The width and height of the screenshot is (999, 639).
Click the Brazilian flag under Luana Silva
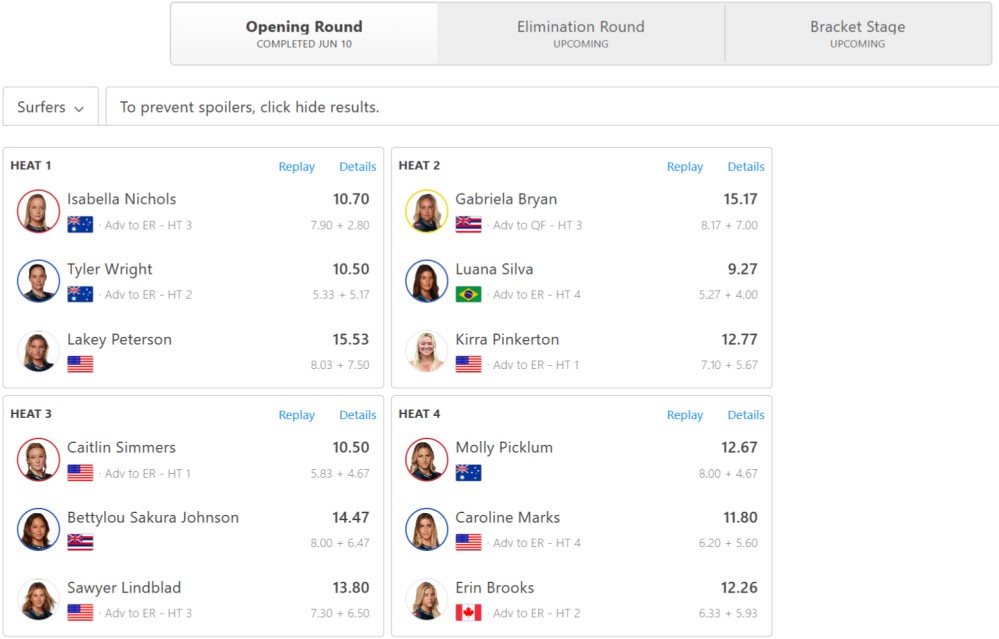pos(468,294)
